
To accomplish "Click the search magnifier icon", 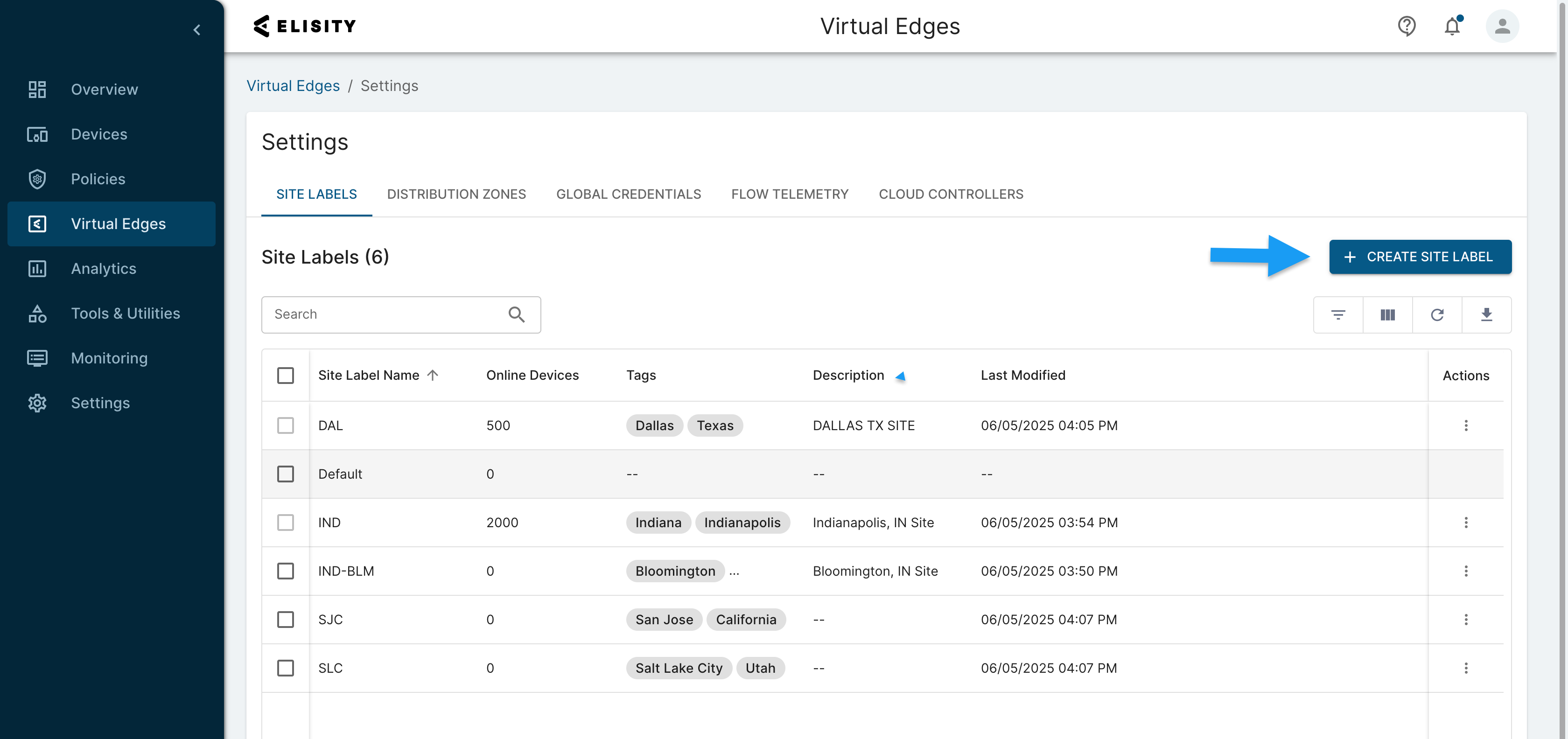I will tap(516, 314).
